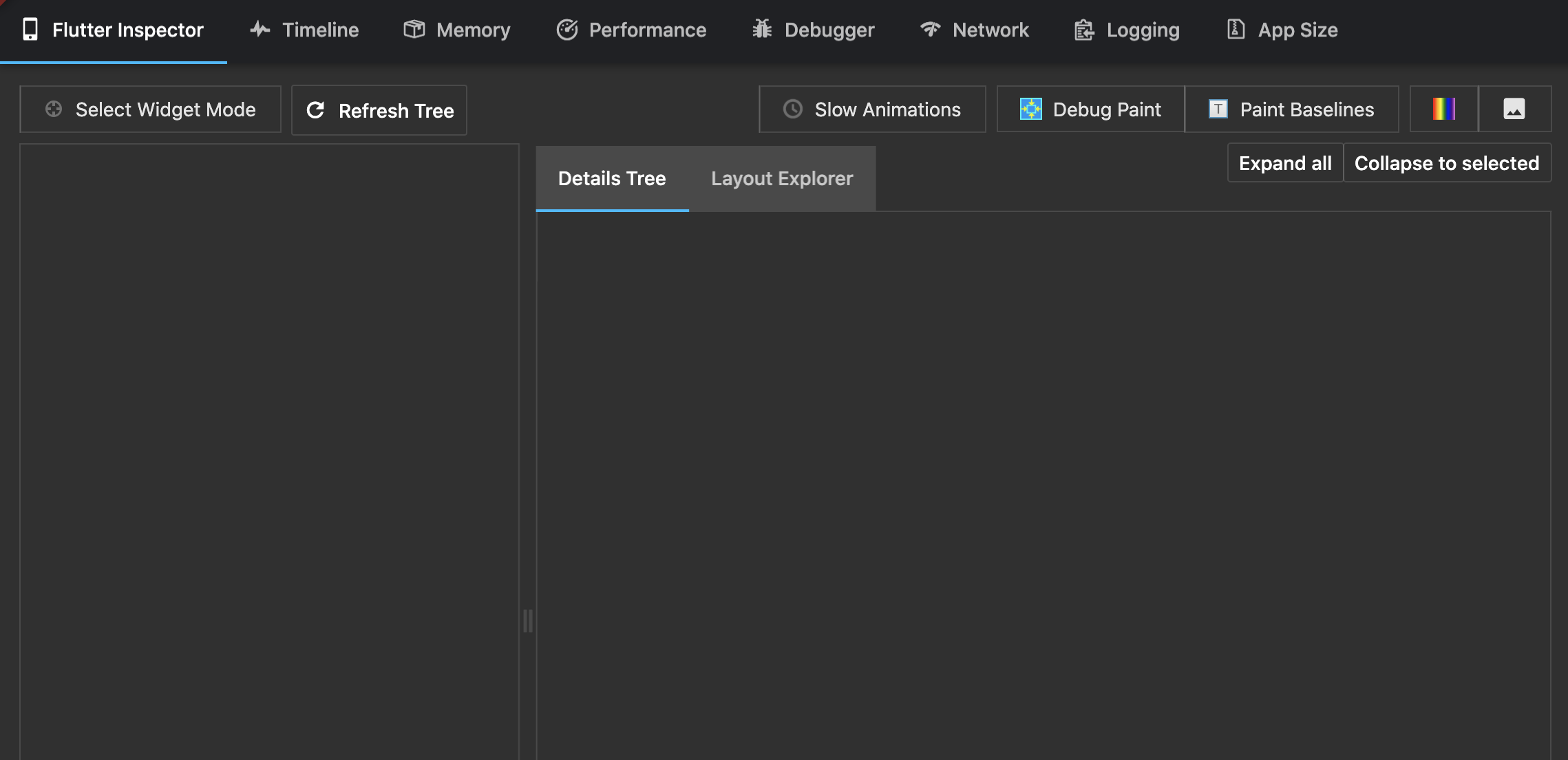
Task: Enable the Repaint Rainbow toggle
Action: (x=1443, y=108)
